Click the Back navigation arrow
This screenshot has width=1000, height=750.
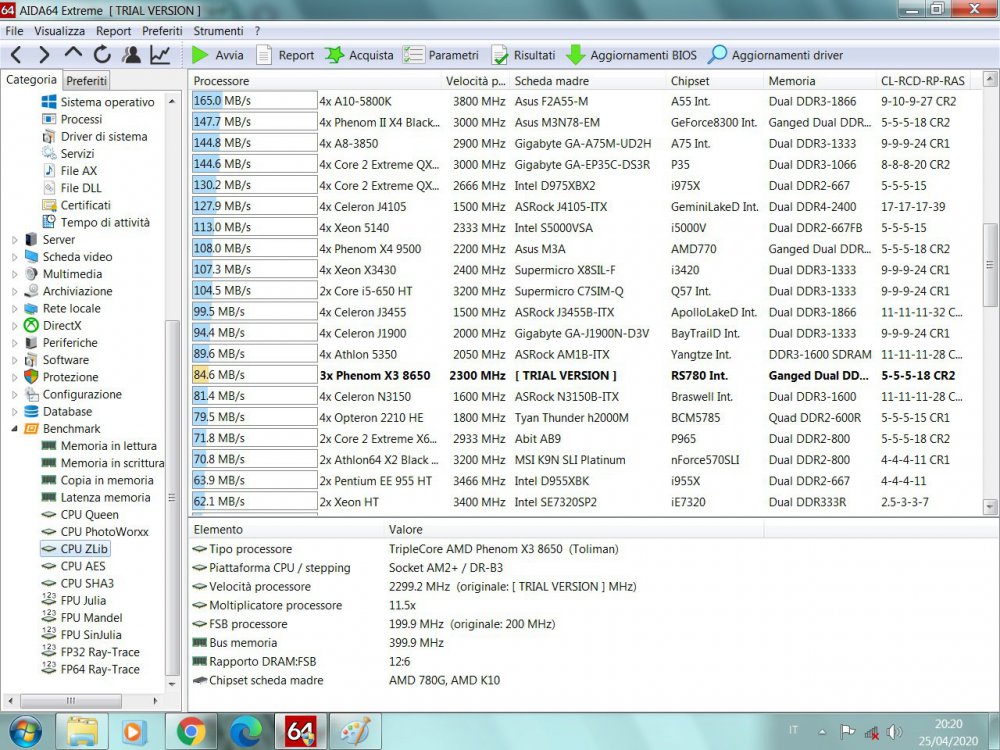(x=17, y=55)
